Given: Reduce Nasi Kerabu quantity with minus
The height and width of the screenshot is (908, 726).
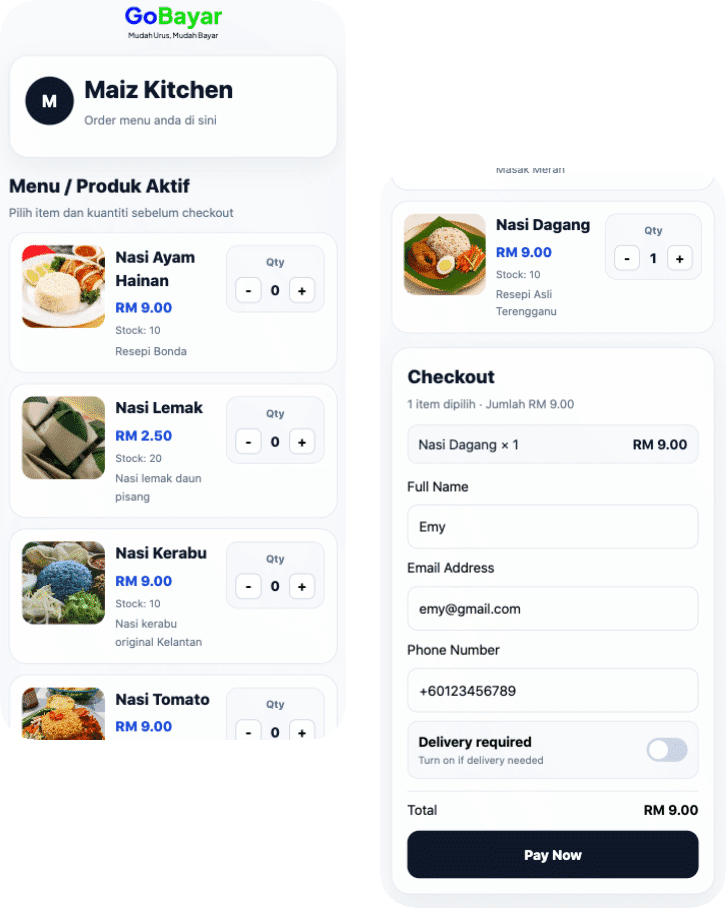Looking at the screenshot, I should [248, 587].
